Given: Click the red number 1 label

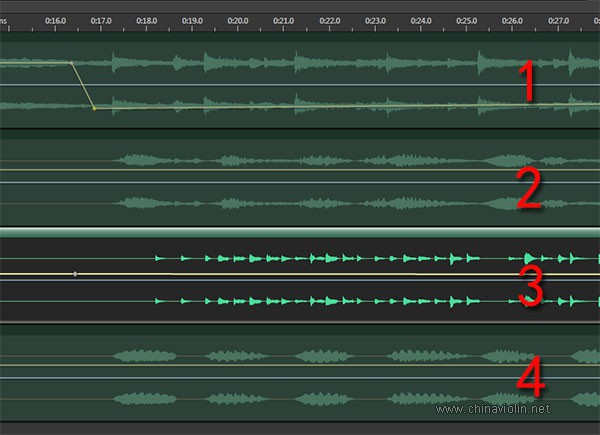Looking at the screenshot, I should (529, 84).
